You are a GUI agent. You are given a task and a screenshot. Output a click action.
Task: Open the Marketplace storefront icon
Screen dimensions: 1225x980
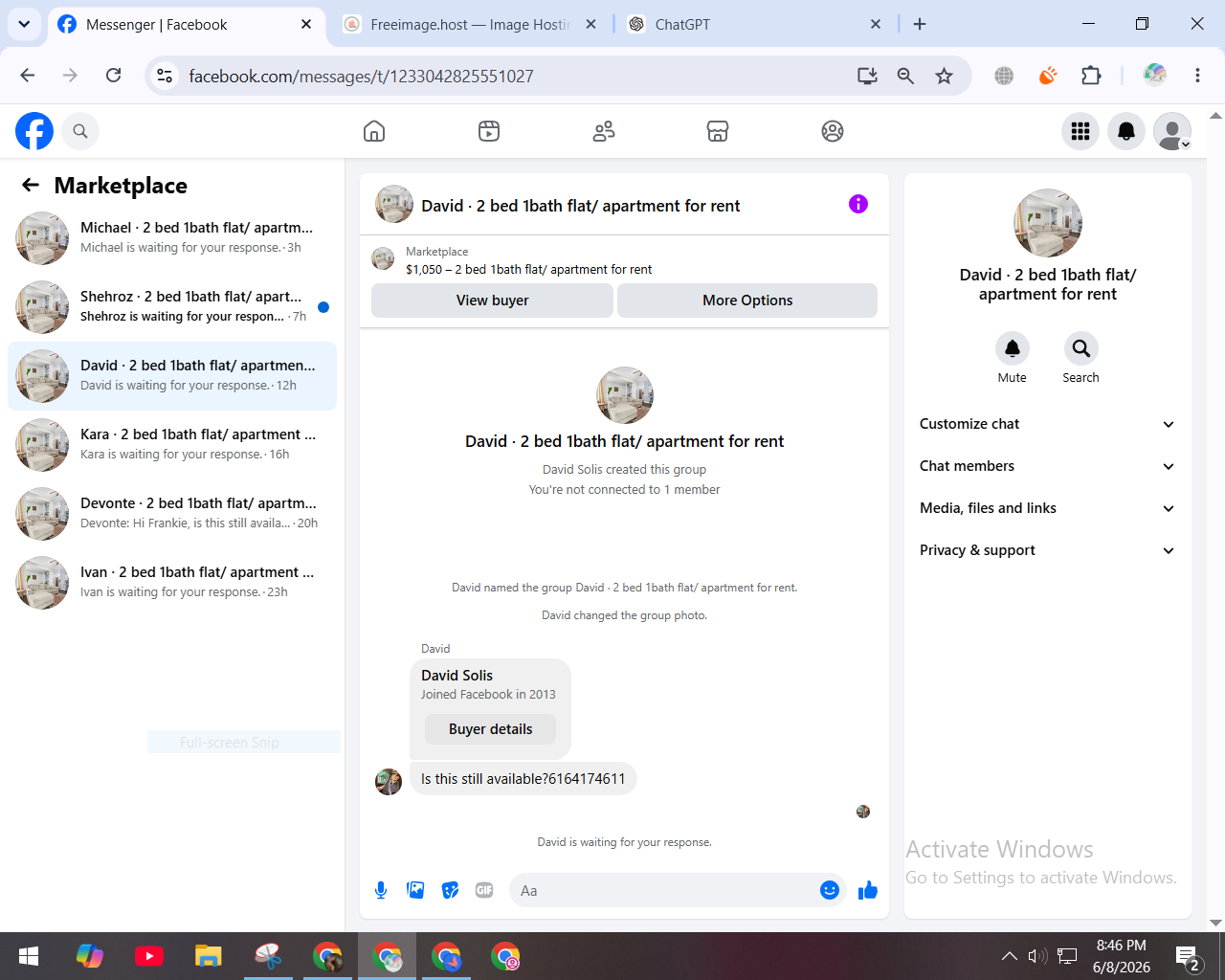pos(718,131)
